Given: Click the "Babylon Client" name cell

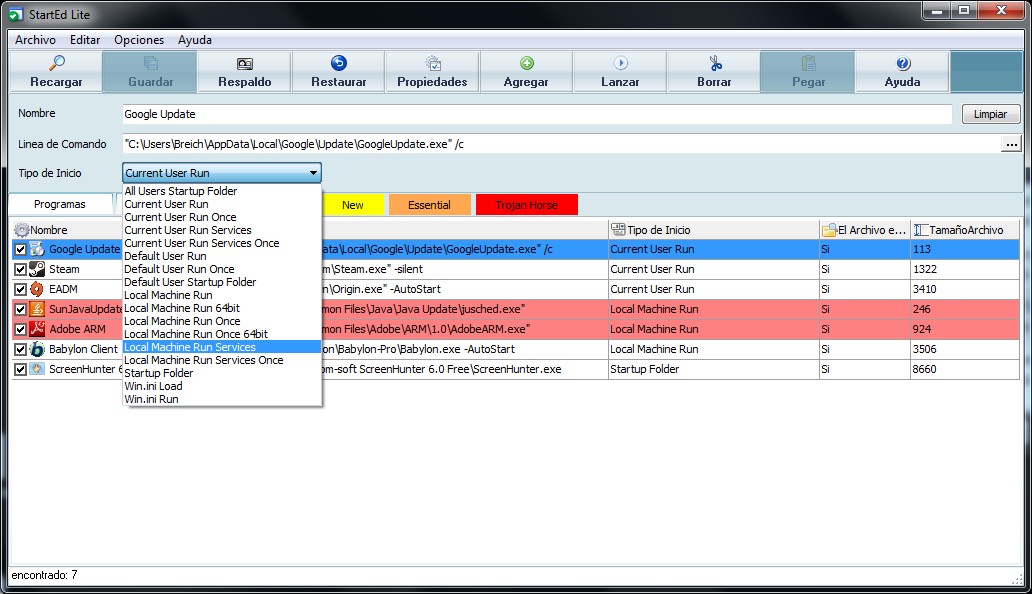Looking at the screenshot, I should coord(83,349).
